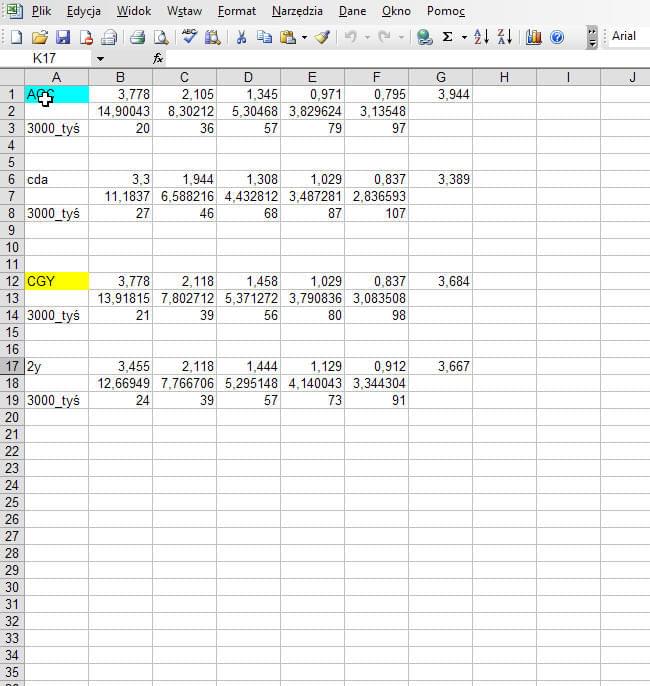Launch the Chart Wizard
650x686 pixels.
[x=534, y=37]
